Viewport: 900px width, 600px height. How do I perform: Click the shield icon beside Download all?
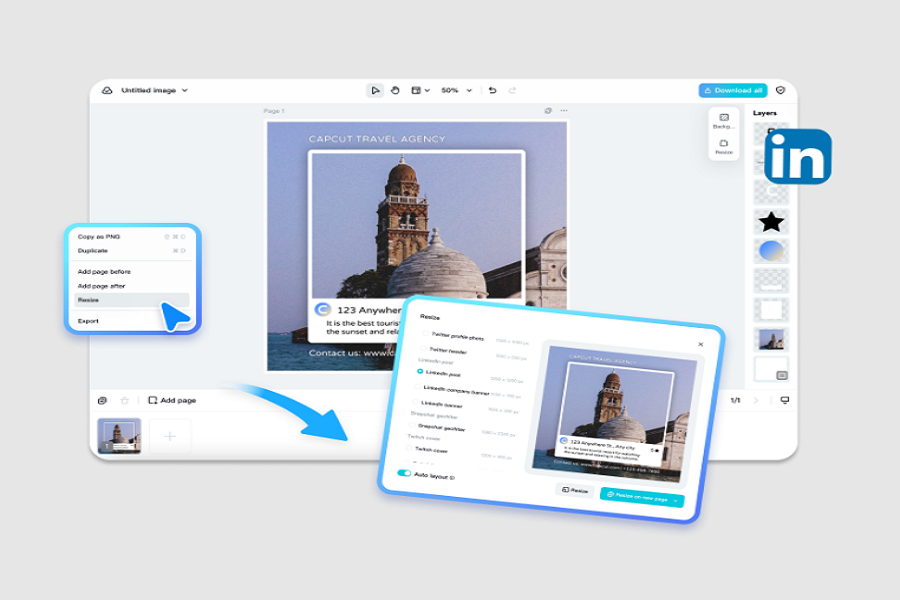781,91
